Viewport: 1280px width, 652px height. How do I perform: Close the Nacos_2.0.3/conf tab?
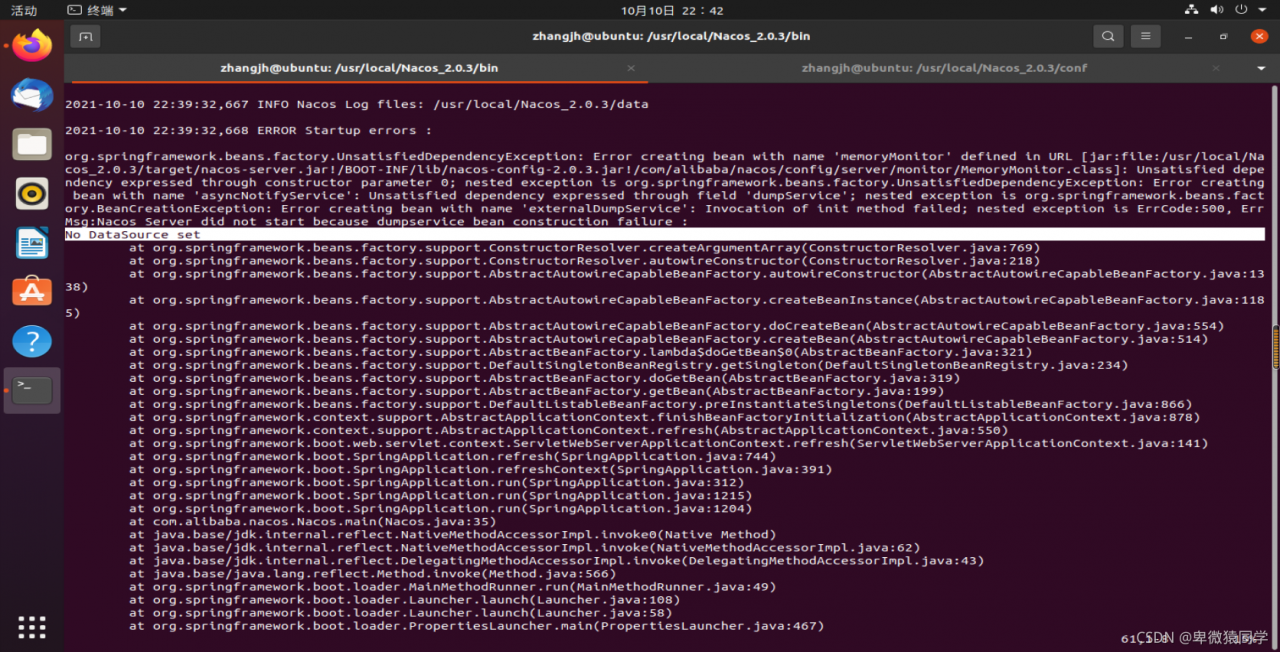click(1217, 68)
